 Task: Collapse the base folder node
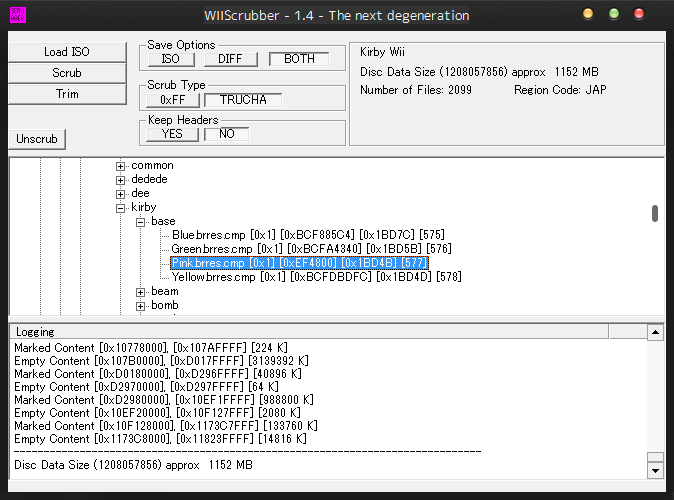141,222
